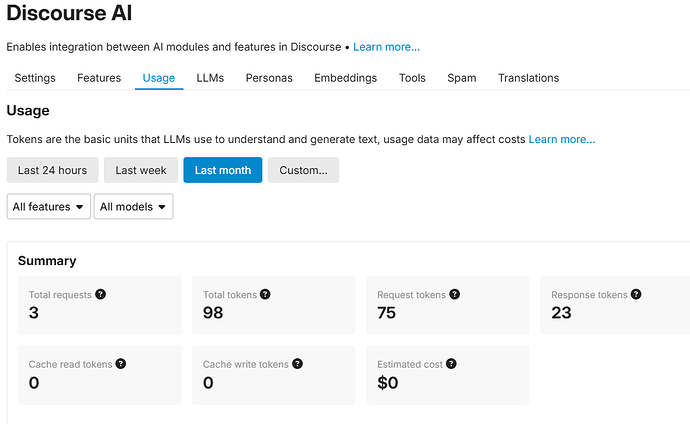
Task: Go to the LLMs tab
Action: [210, 78]
